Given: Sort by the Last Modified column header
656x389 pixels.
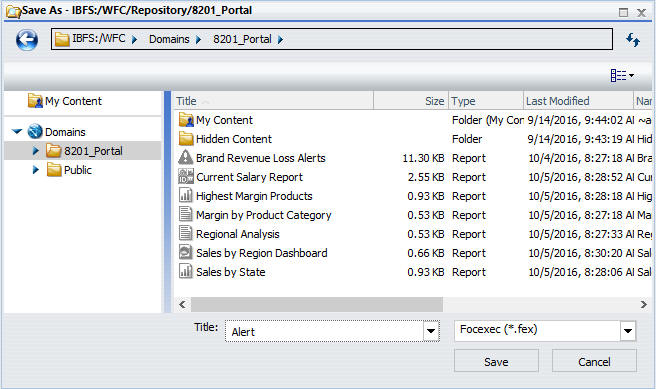Looking at the screenshot, I should [578, 101].
